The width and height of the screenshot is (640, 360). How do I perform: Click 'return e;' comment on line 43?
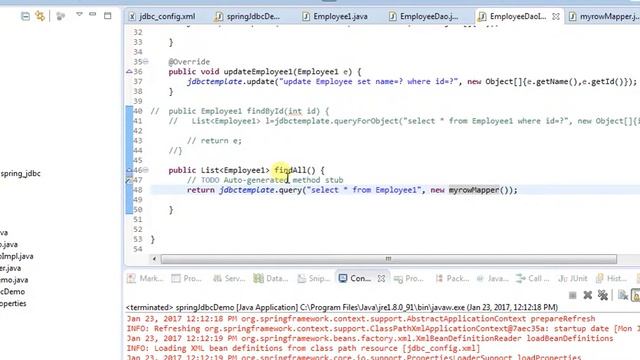tap(214, 140)
